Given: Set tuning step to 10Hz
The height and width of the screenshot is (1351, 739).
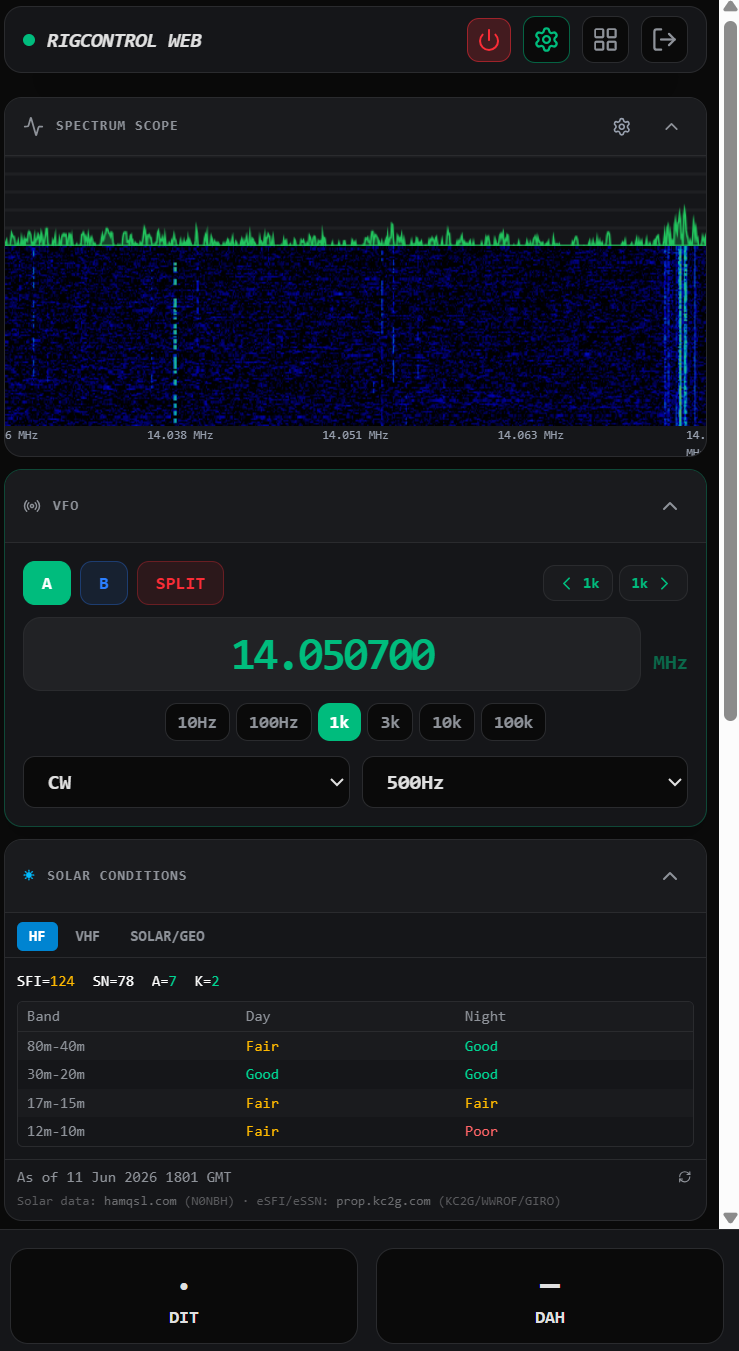Looking at the screenshot, I should tap(198, 722).
